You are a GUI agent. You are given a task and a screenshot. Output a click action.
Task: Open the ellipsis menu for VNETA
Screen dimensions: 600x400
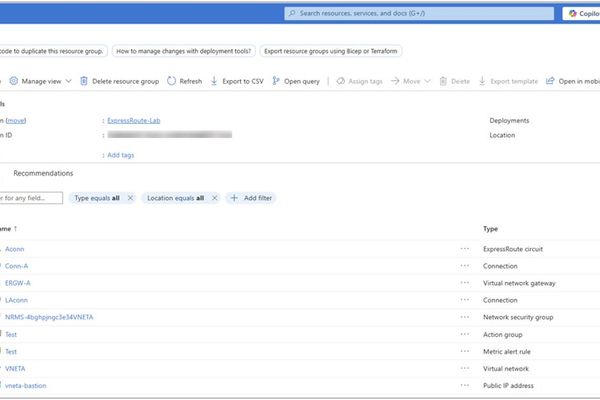(465, 368)
